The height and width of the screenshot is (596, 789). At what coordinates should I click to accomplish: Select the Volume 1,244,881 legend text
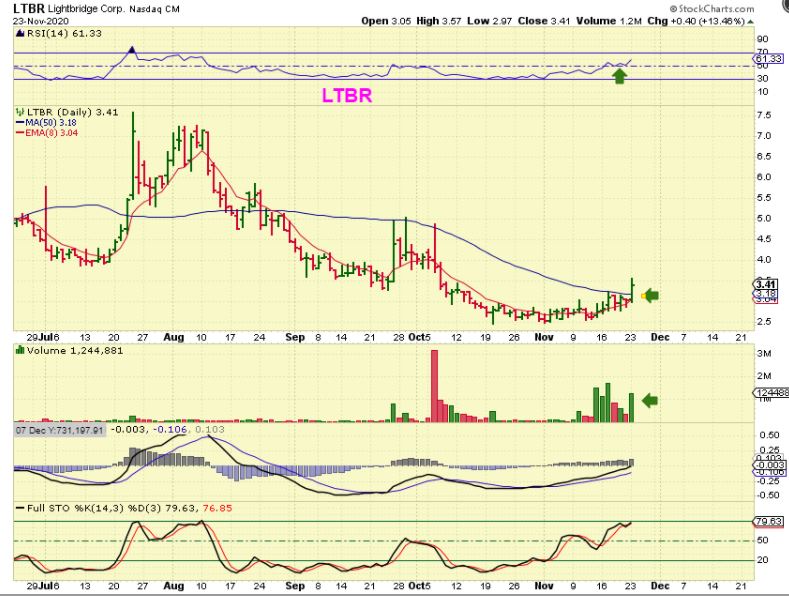coord(75,350)
